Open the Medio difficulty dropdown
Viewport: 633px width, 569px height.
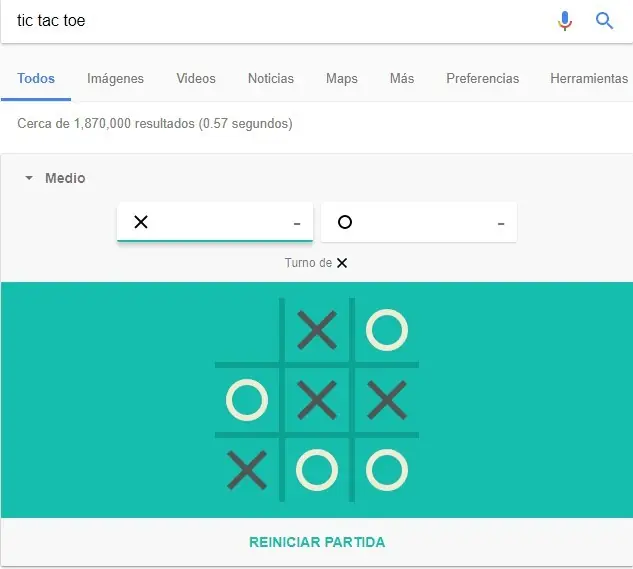click(x=56, y=178)
